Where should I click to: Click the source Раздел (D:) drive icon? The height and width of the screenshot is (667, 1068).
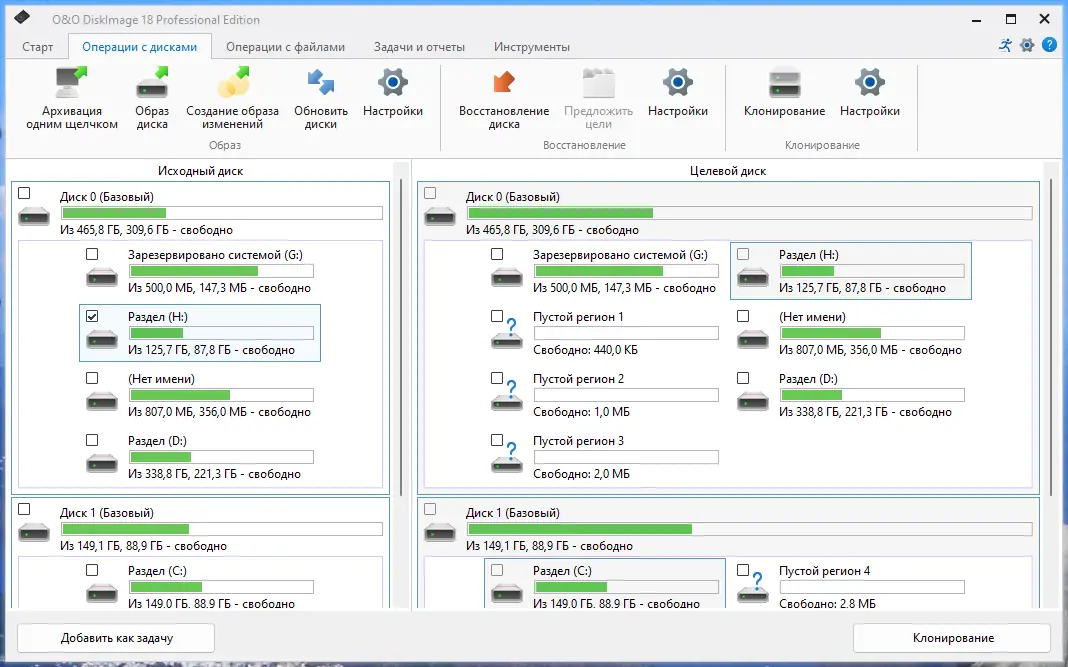(102, 462)
